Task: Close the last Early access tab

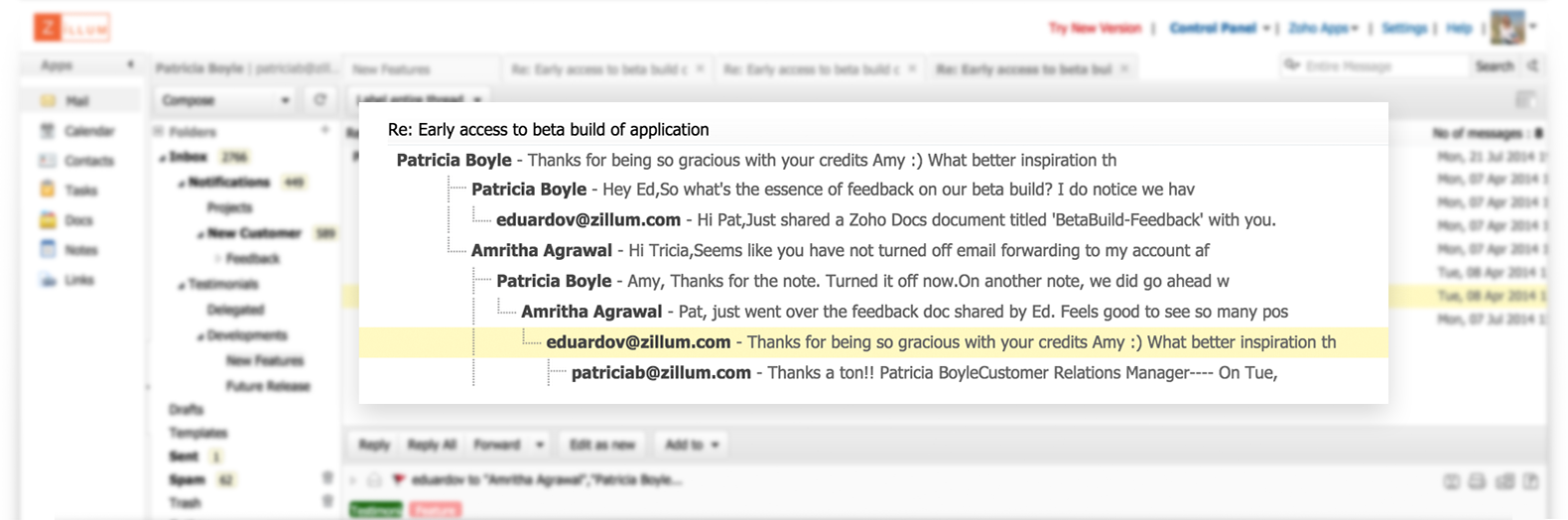Action: [1124, 69]
